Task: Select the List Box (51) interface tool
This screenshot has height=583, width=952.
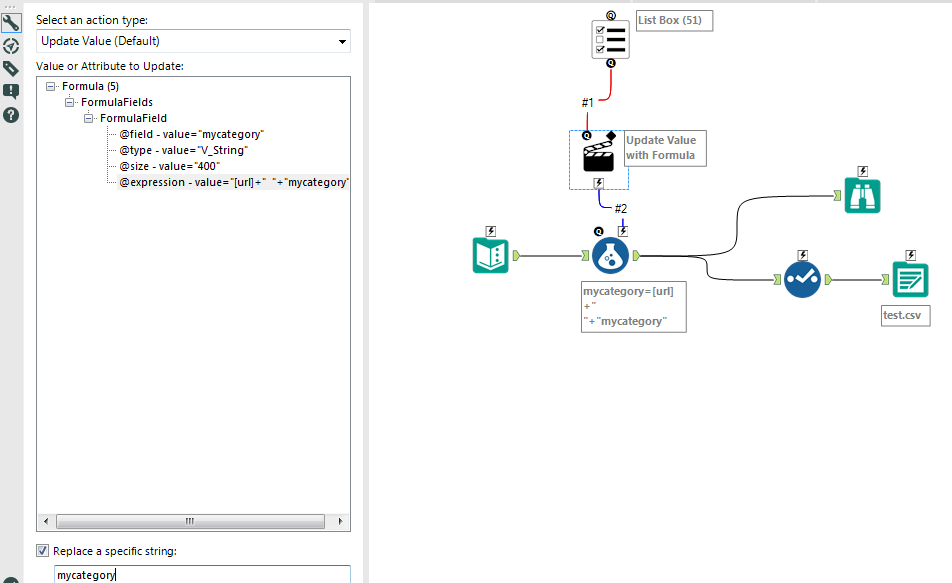Action: click(x=610, y=39)
